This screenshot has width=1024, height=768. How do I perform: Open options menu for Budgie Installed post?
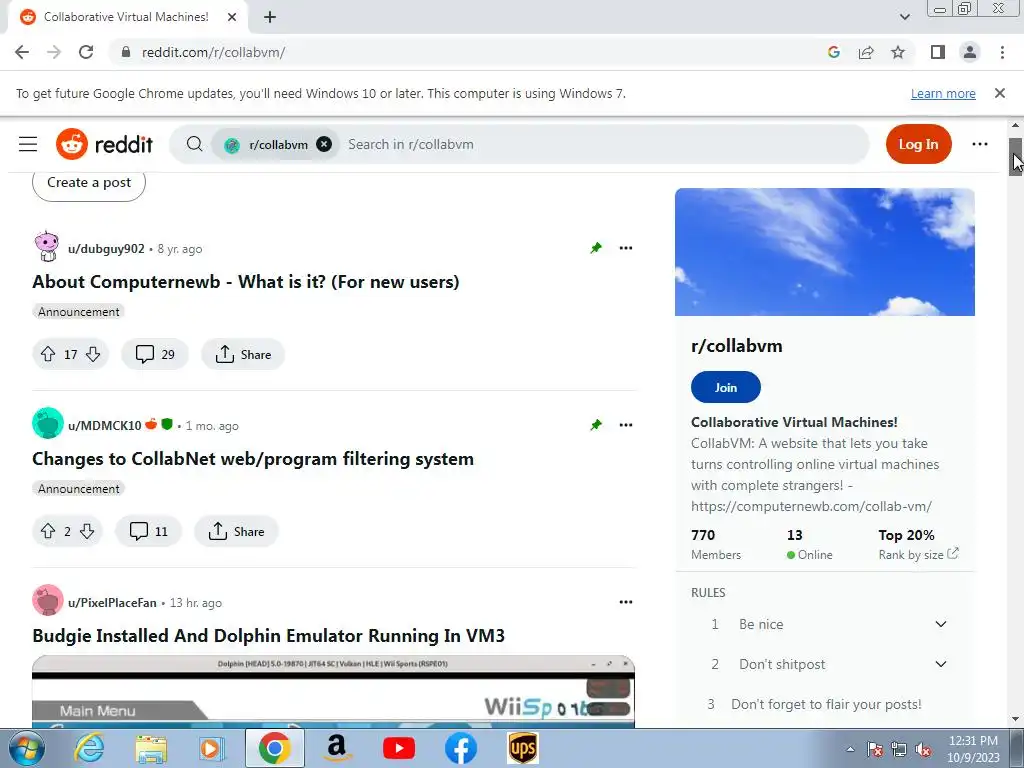pyautogui.click(x=626, y=602)
